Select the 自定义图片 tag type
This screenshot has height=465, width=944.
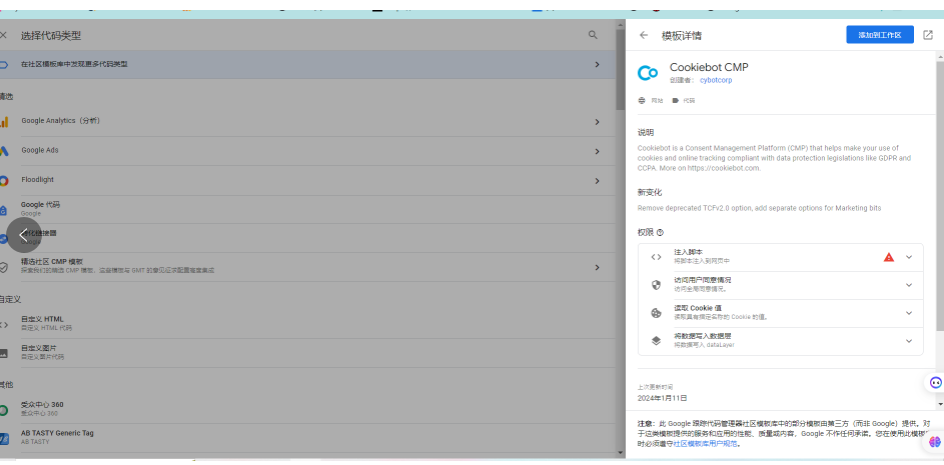[308, 352]
